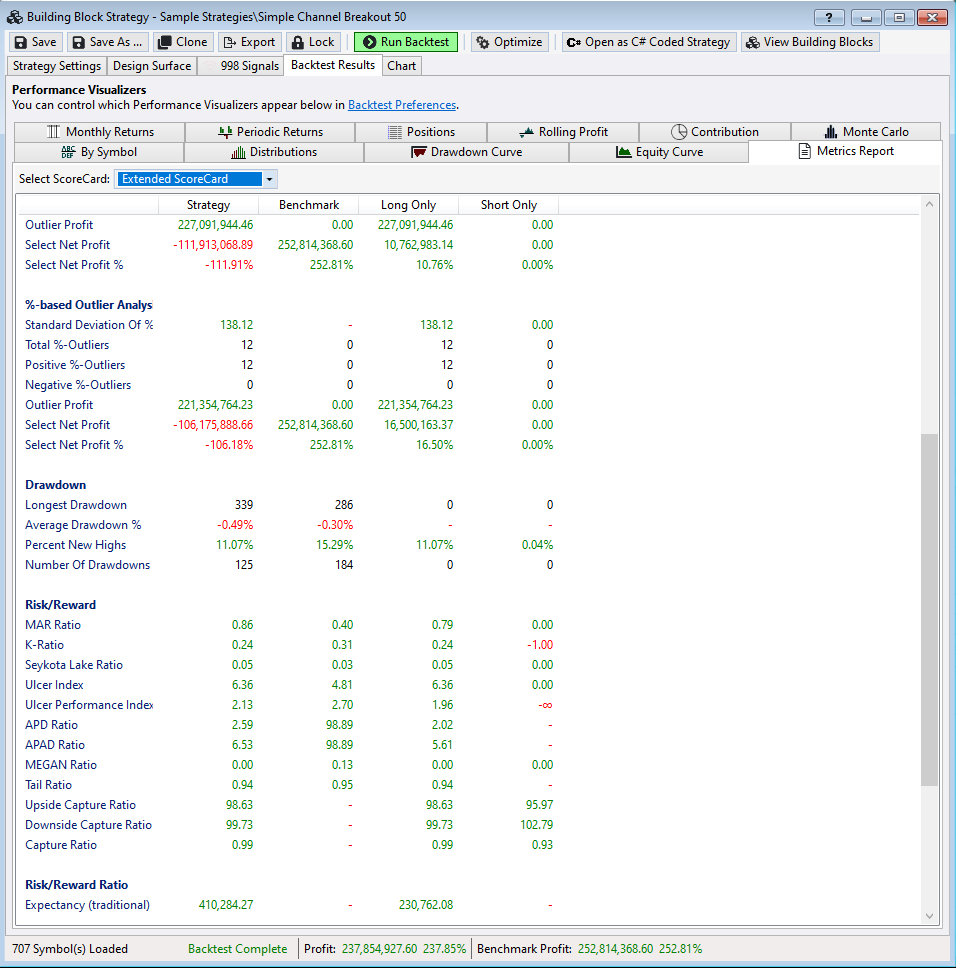The height and width of the screenshot is (968, 956).
Task: Clone the current strategy
Action: click(182, 42)
